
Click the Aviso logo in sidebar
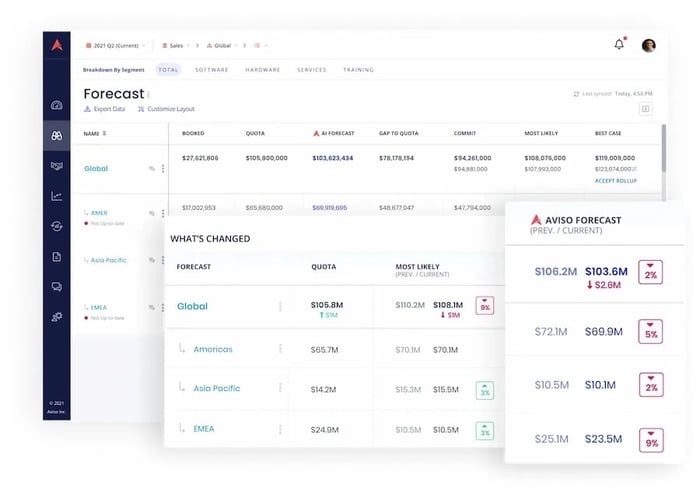[57, 45]
